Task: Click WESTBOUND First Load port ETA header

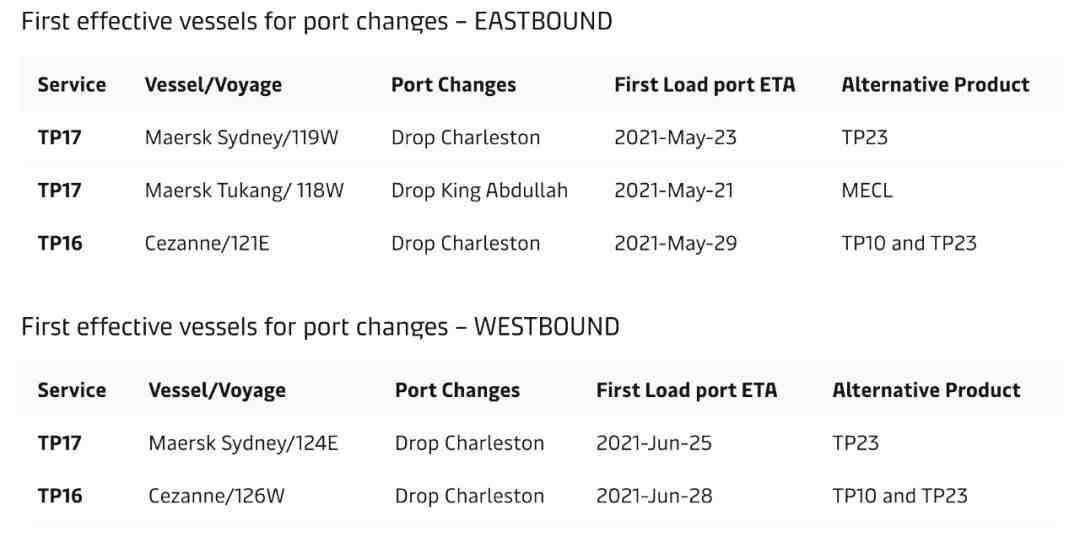Action: click(x=686, y=390)
